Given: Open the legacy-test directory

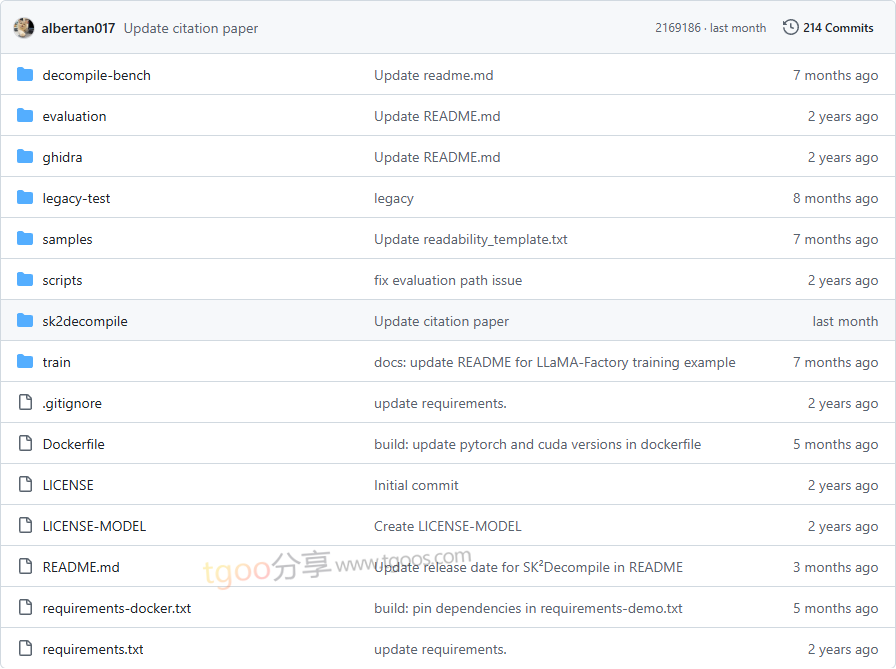Looking at the screenshot, I should (76, 198).
